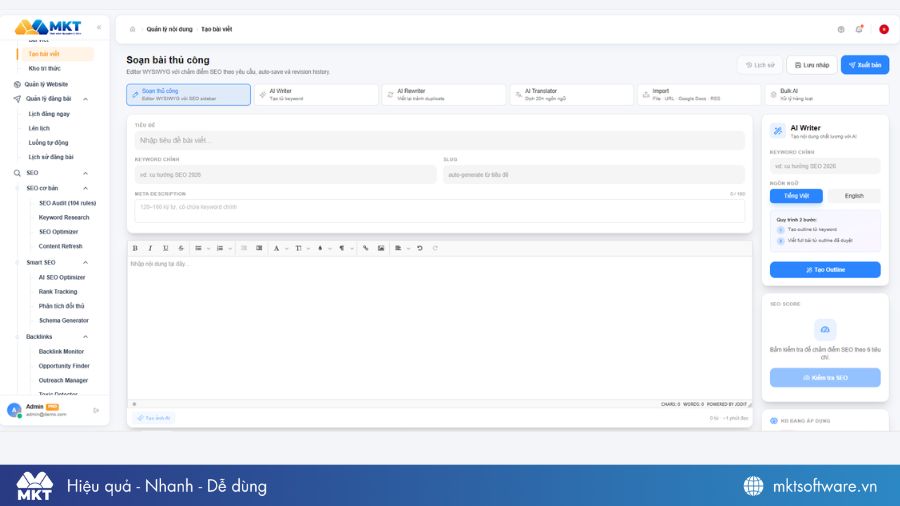Viewport: 900px width, 506px height.
Task: Insert an image in the editor
Action: [x=381, y=248]
